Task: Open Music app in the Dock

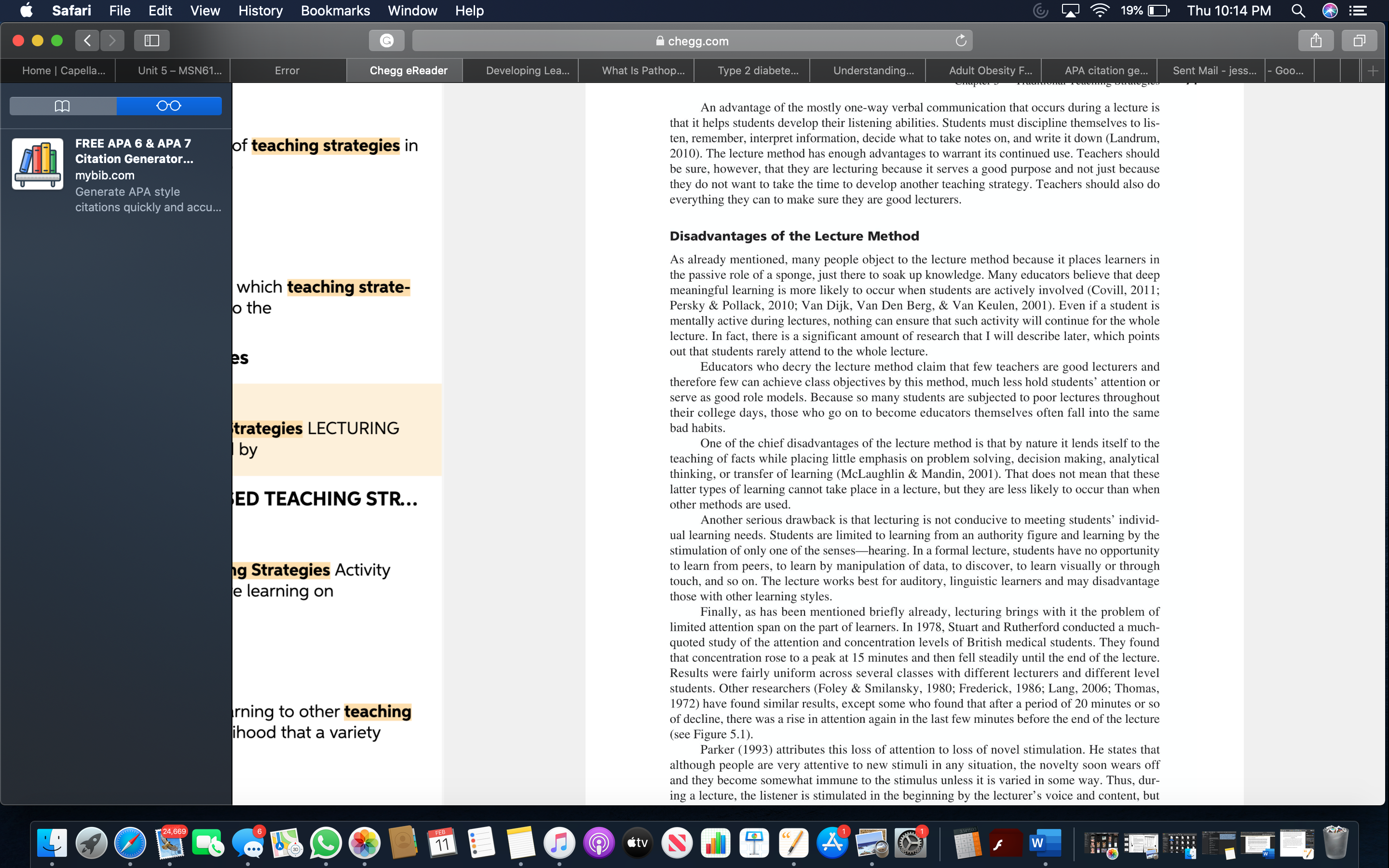Action: click(559, 843)
